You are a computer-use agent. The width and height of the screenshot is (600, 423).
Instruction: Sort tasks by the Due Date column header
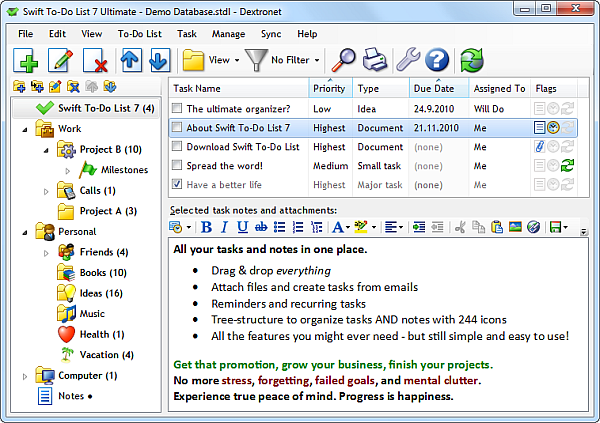coord(439,88)
